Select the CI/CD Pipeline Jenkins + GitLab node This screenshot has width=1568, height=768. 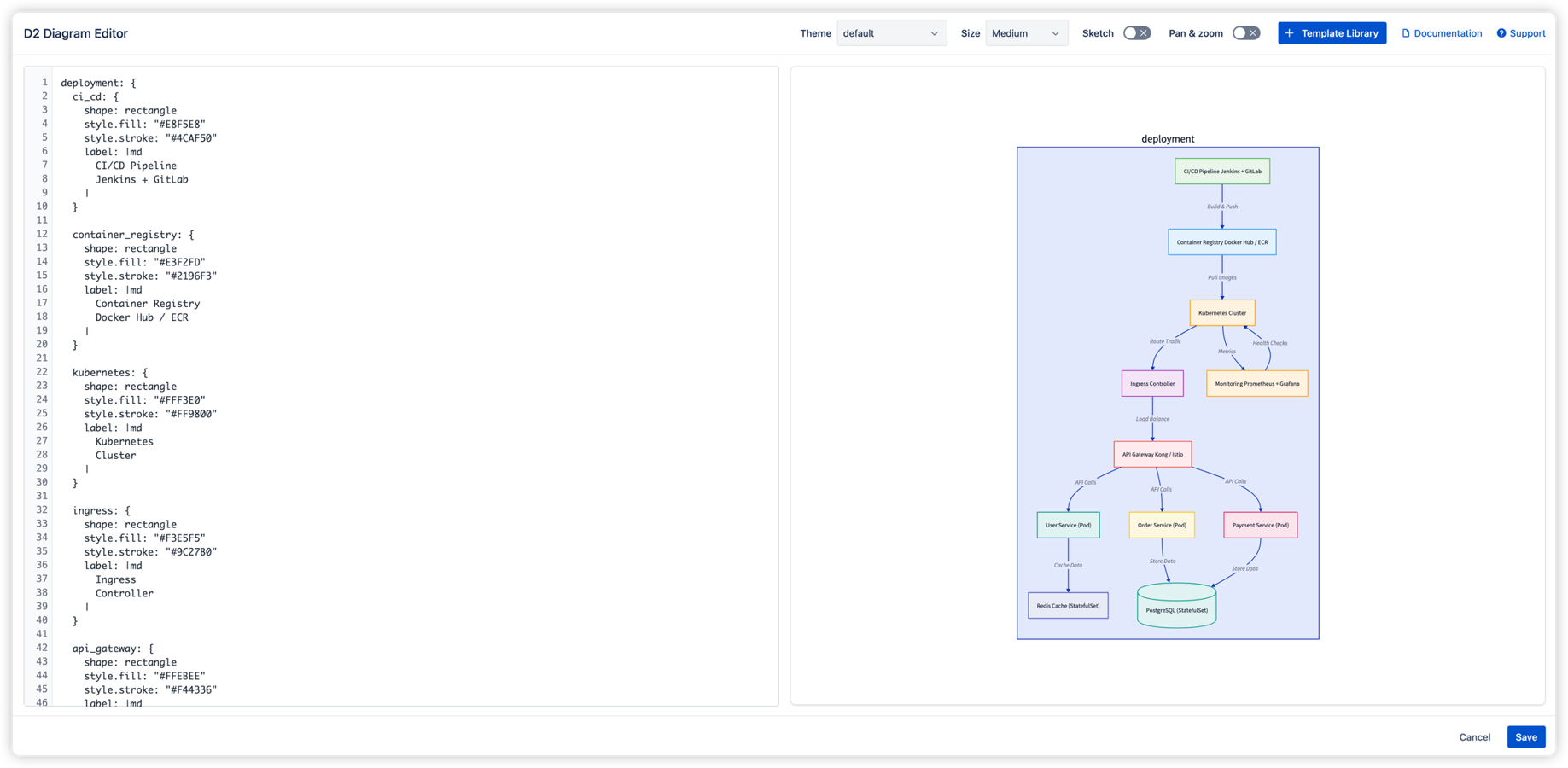tap(1223, 171)
